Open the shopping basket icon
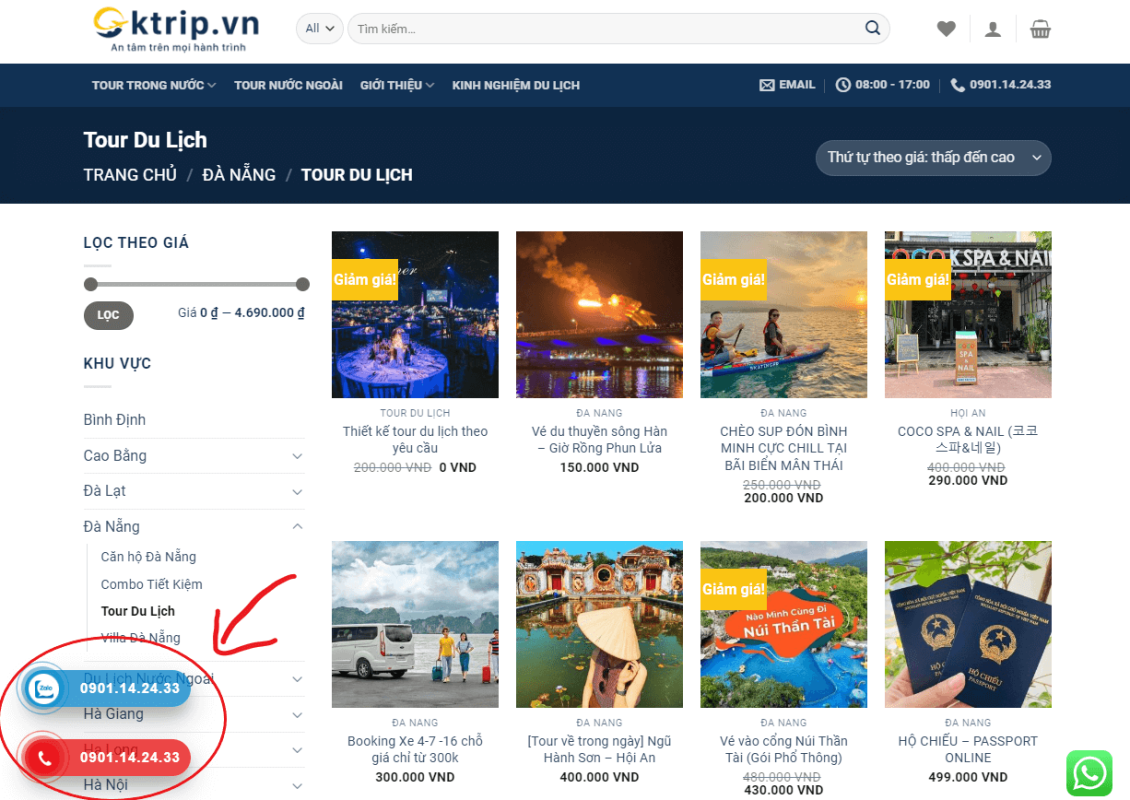1130x800 pixels. [1040, 29]
